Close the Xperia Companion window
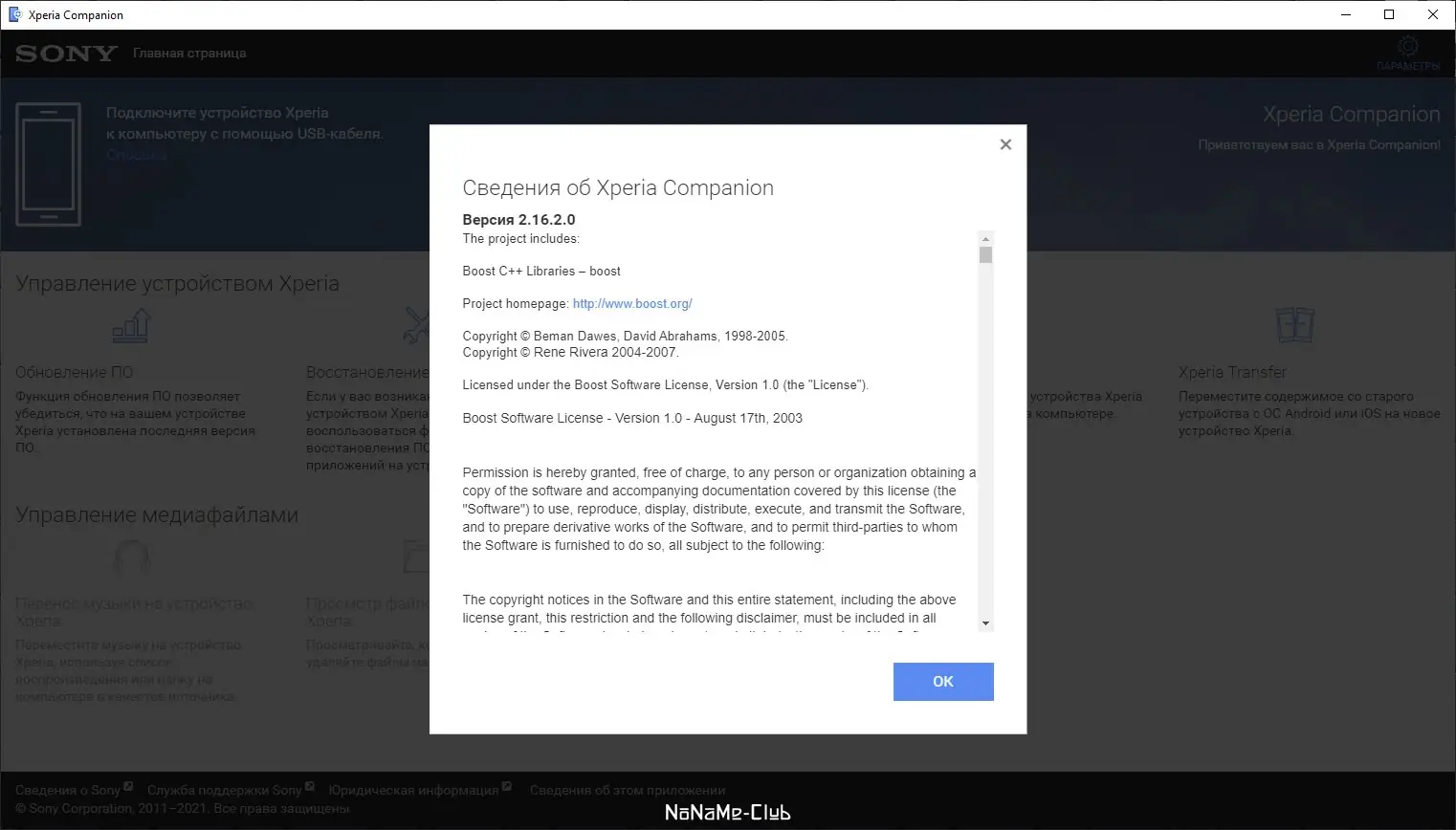 click(x=1433, y=14)
